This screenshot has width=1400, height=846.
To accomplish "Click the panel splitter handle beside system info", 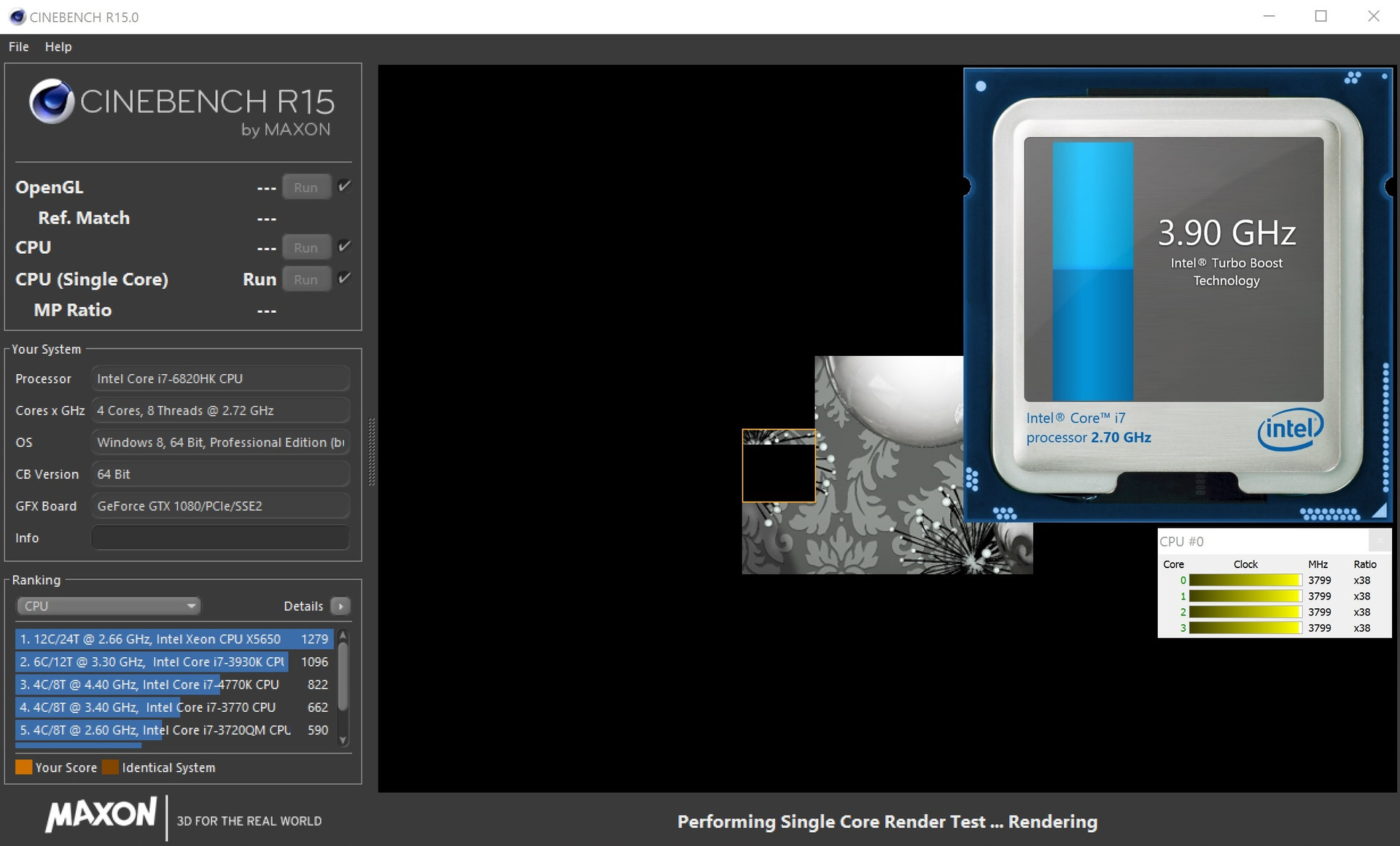I will pos(372,452).
